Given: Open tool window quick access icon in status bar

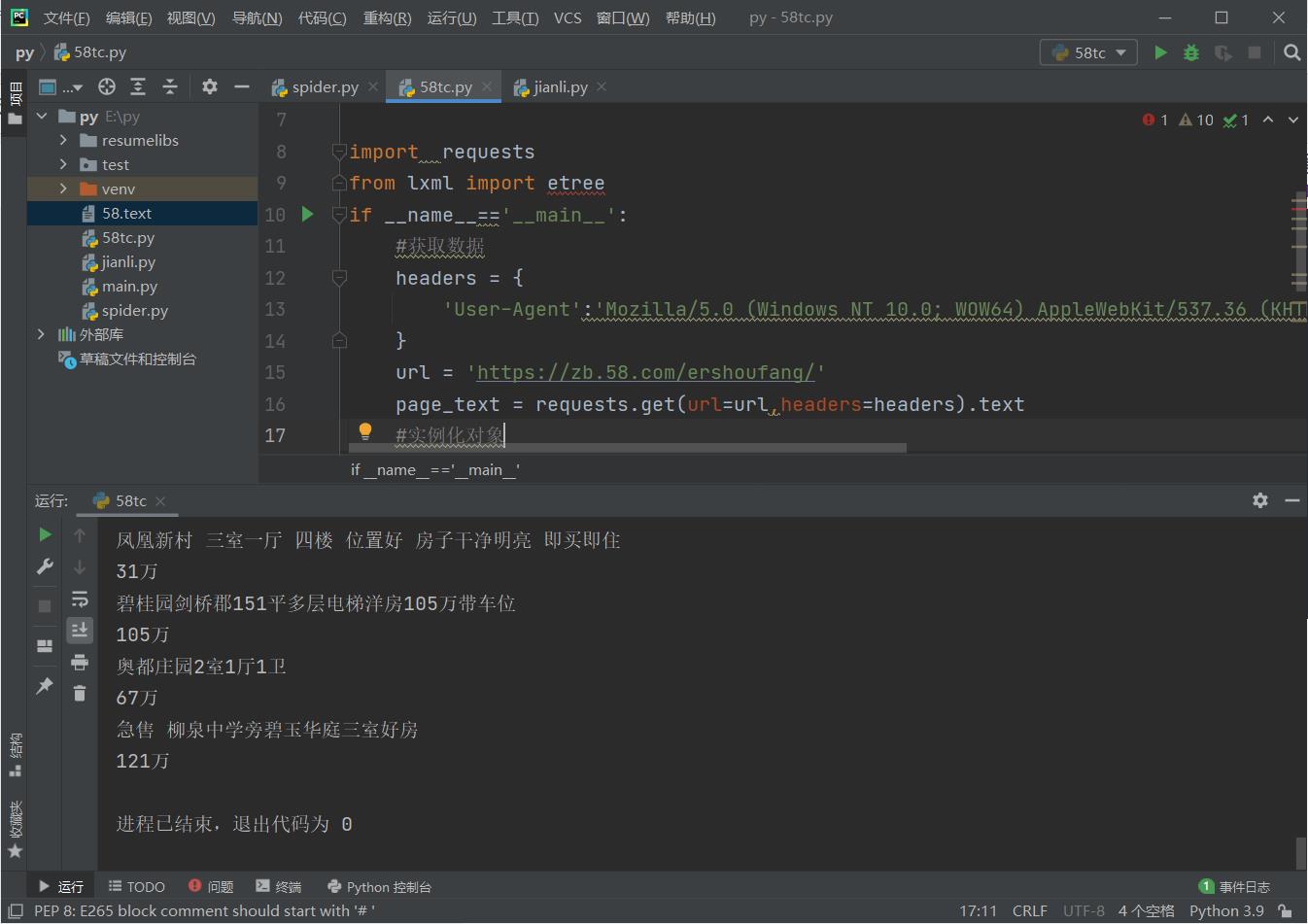Looking at the screenshot, I should 16,910.
